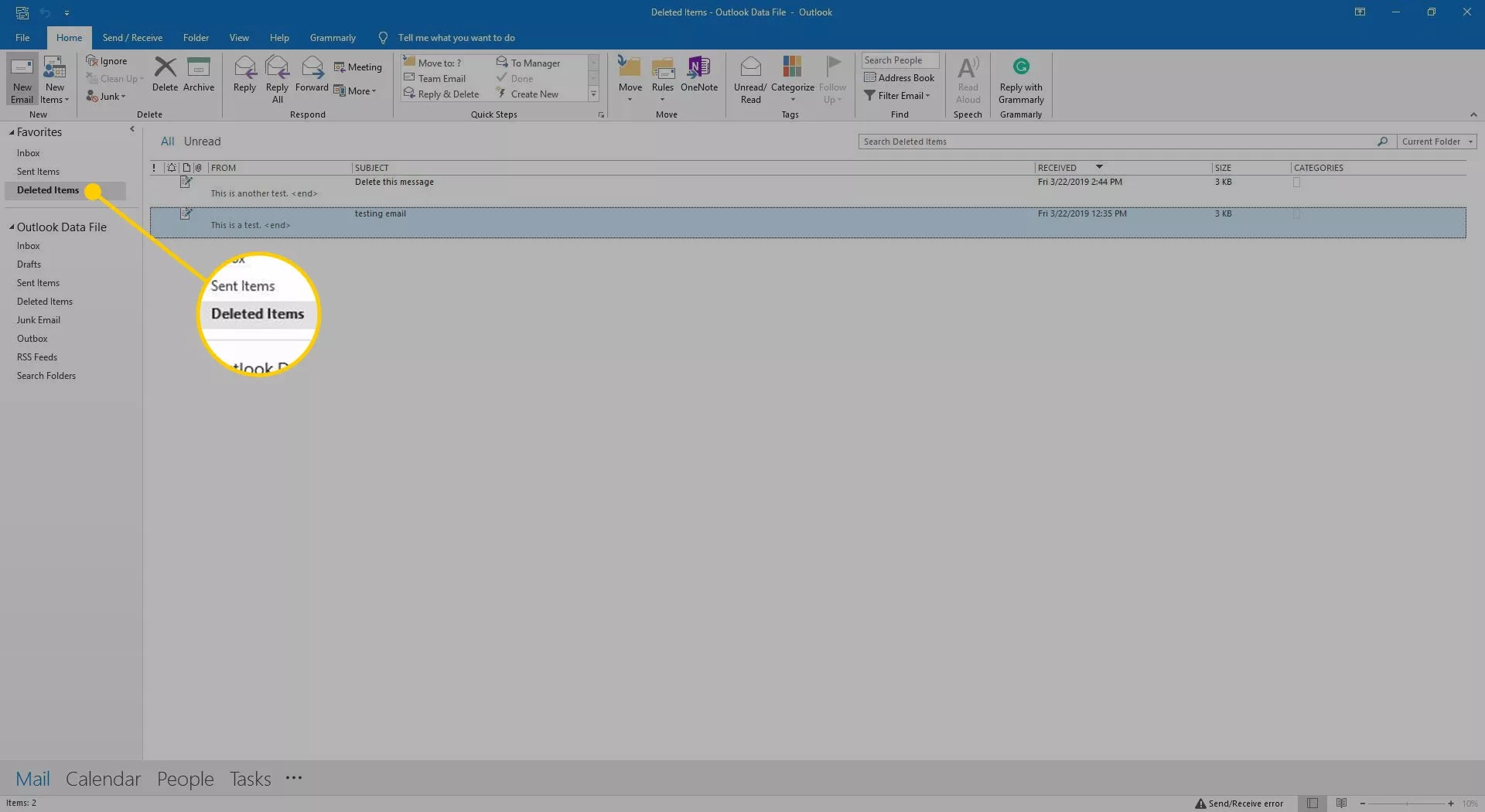Open the Current Folder scope dropdown
Screen dimensions: 1485x812
[1437, 142]
